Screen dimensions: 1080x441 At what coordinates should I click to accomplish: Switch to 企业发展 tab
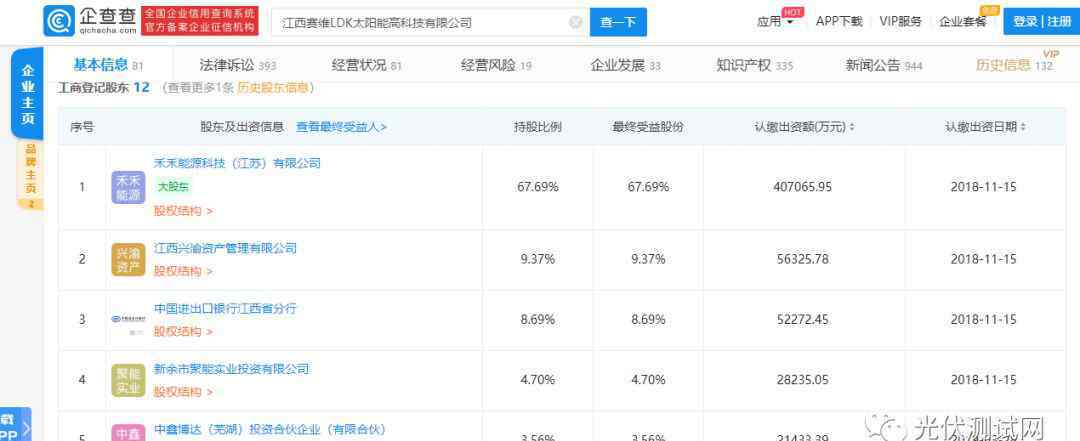625,65
